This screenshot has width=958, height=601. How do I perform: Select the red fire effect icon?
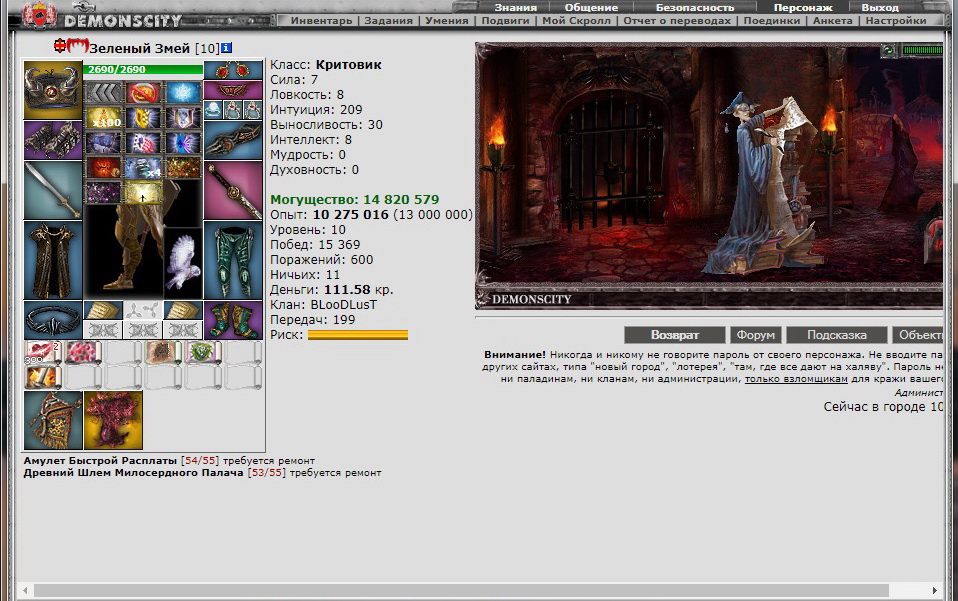(x=103, y=167)
